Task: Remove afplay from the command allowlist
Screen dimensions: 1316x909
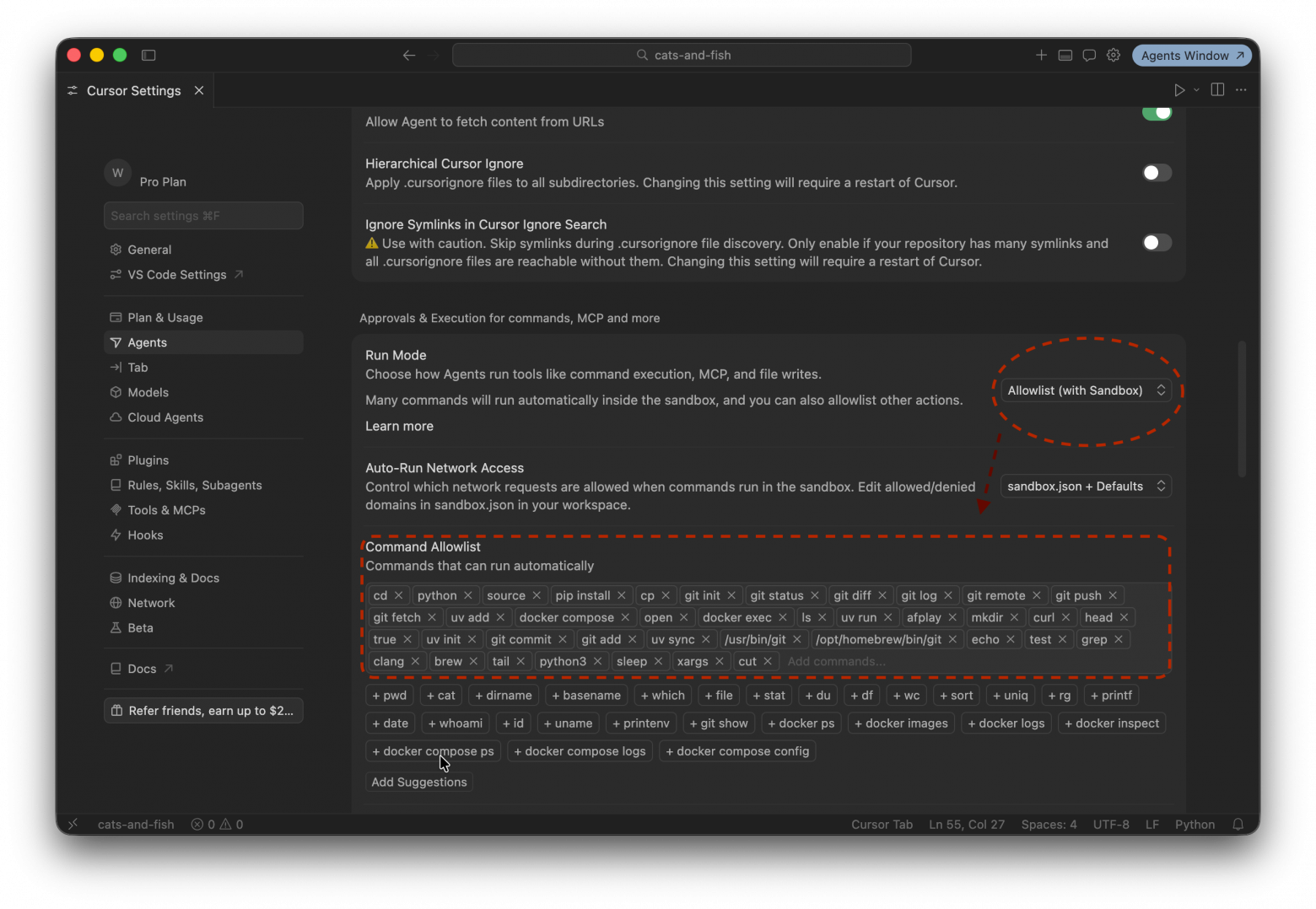Action: (952, 617)
